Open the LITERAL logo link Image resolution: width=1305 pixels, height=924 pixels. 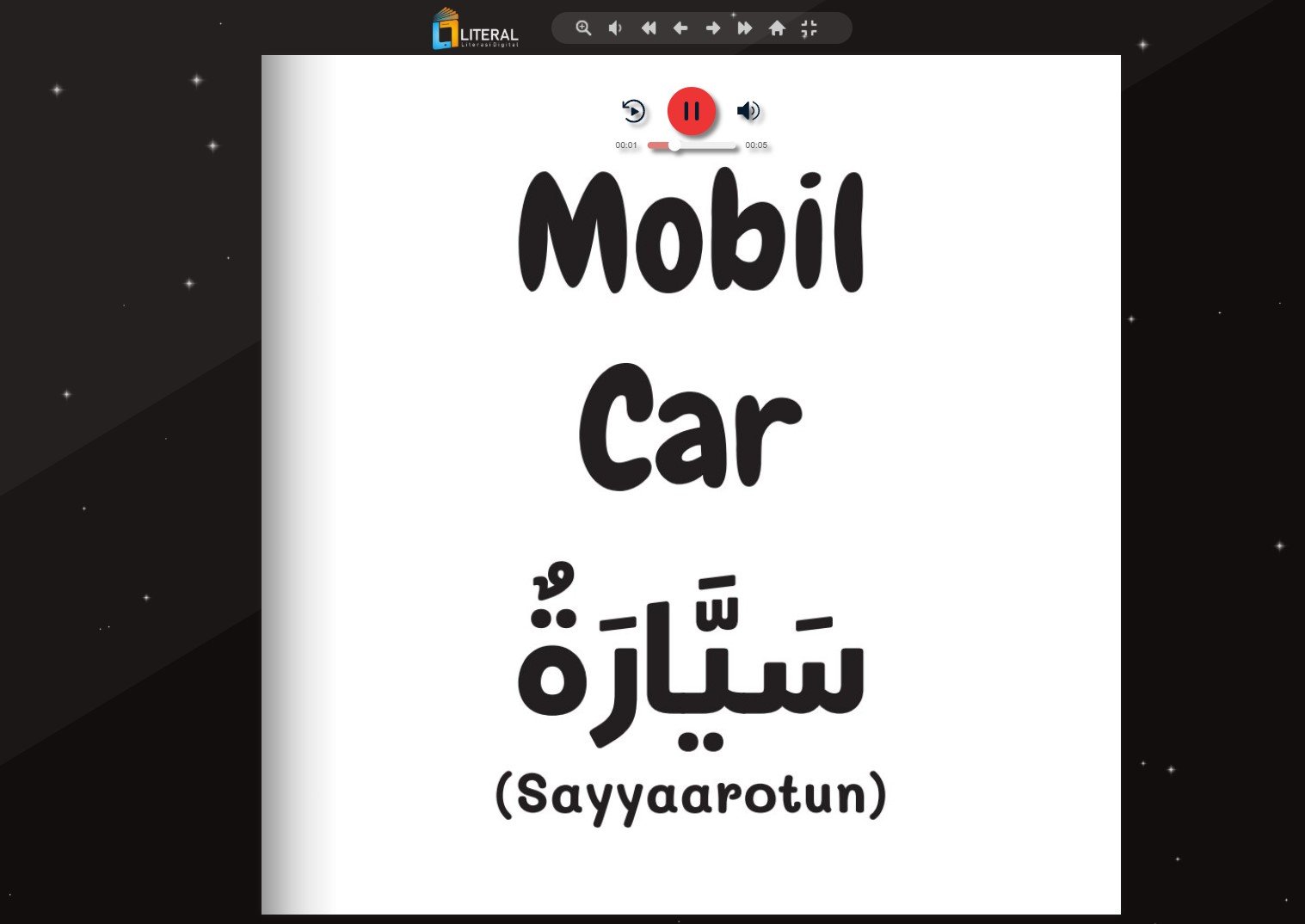point(476,30)
